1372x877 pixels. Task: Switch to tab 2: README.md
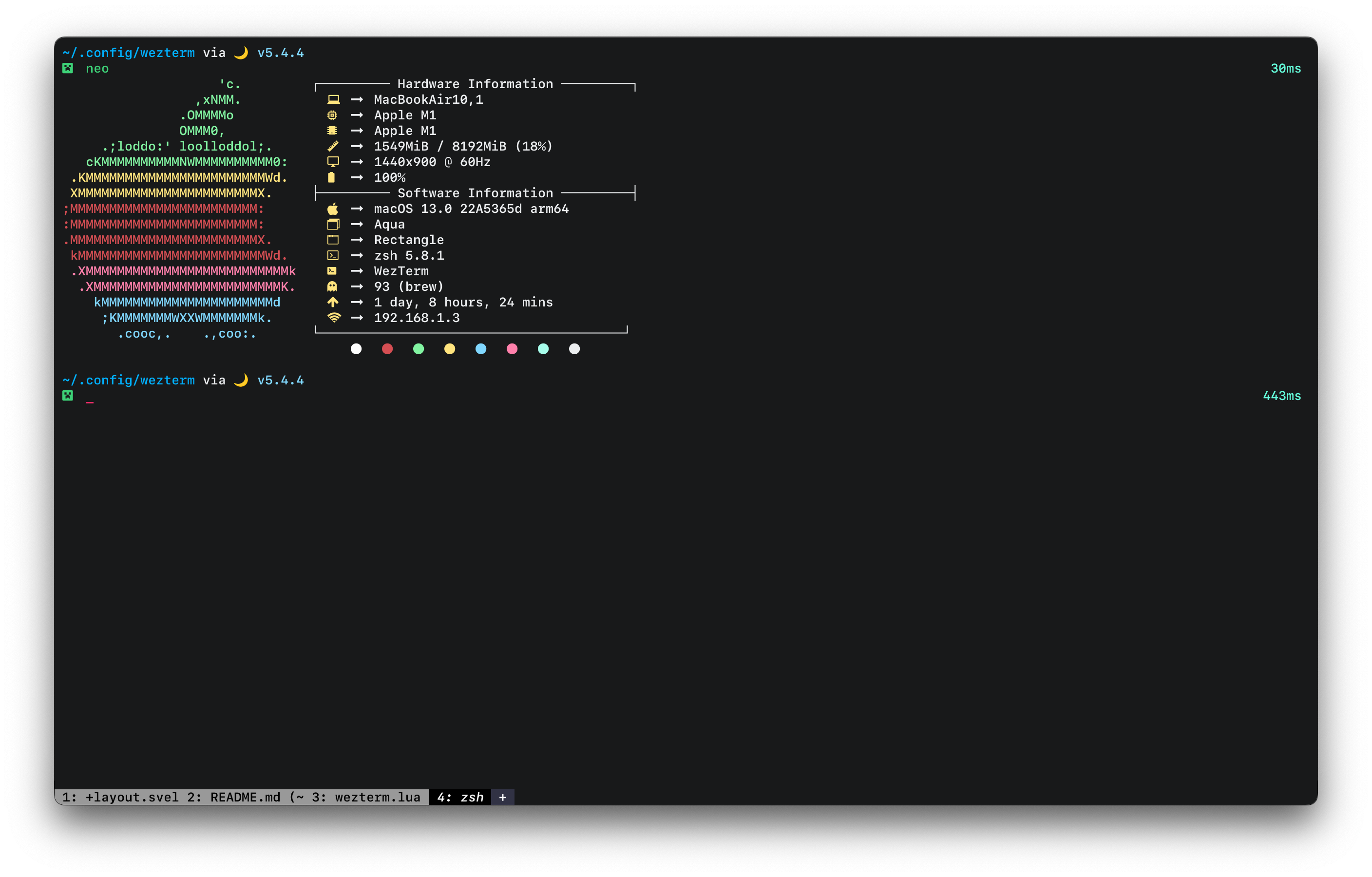(246, 797)
